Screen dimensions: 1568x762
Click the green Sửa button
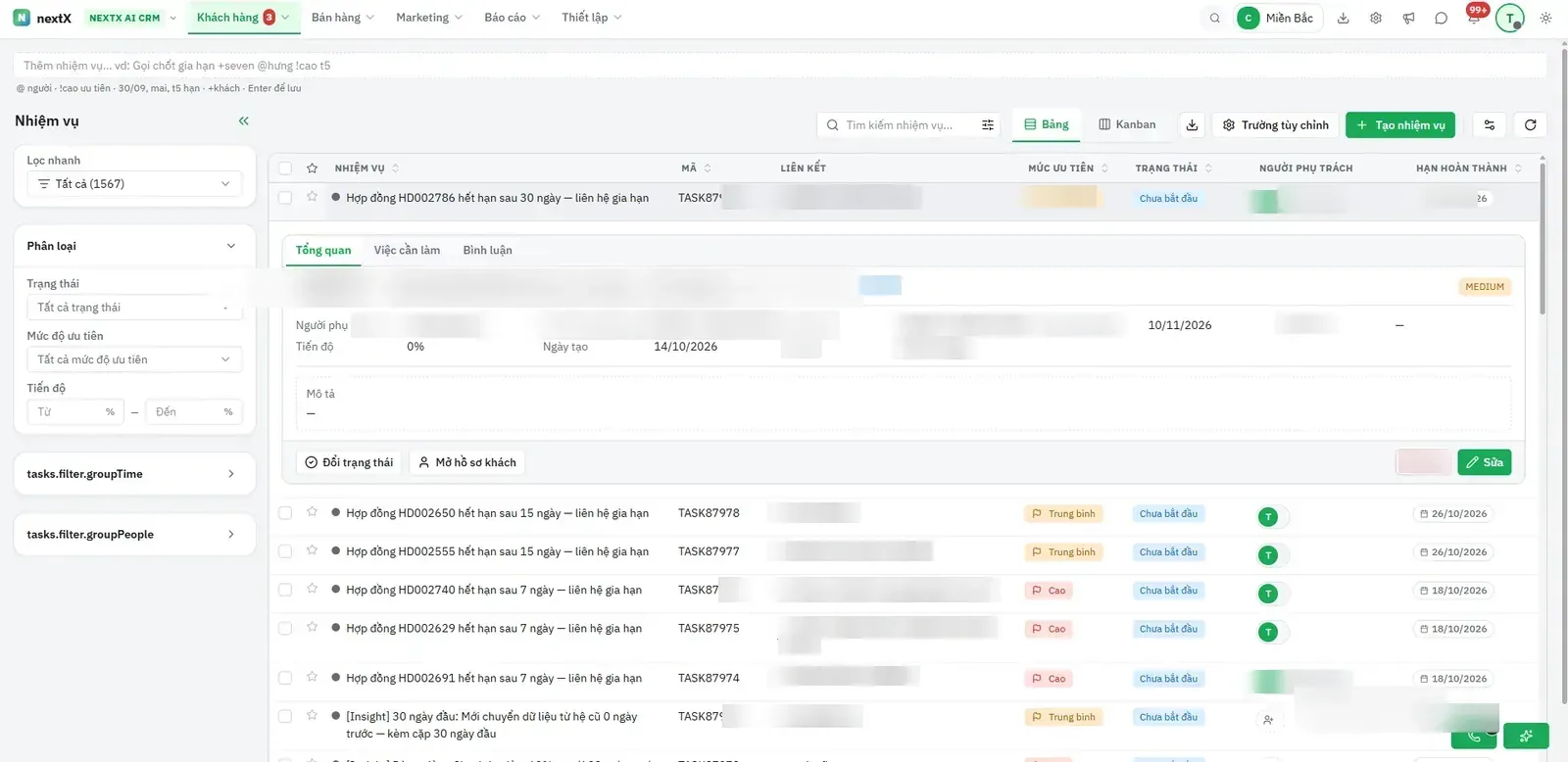coord(1484,462)
